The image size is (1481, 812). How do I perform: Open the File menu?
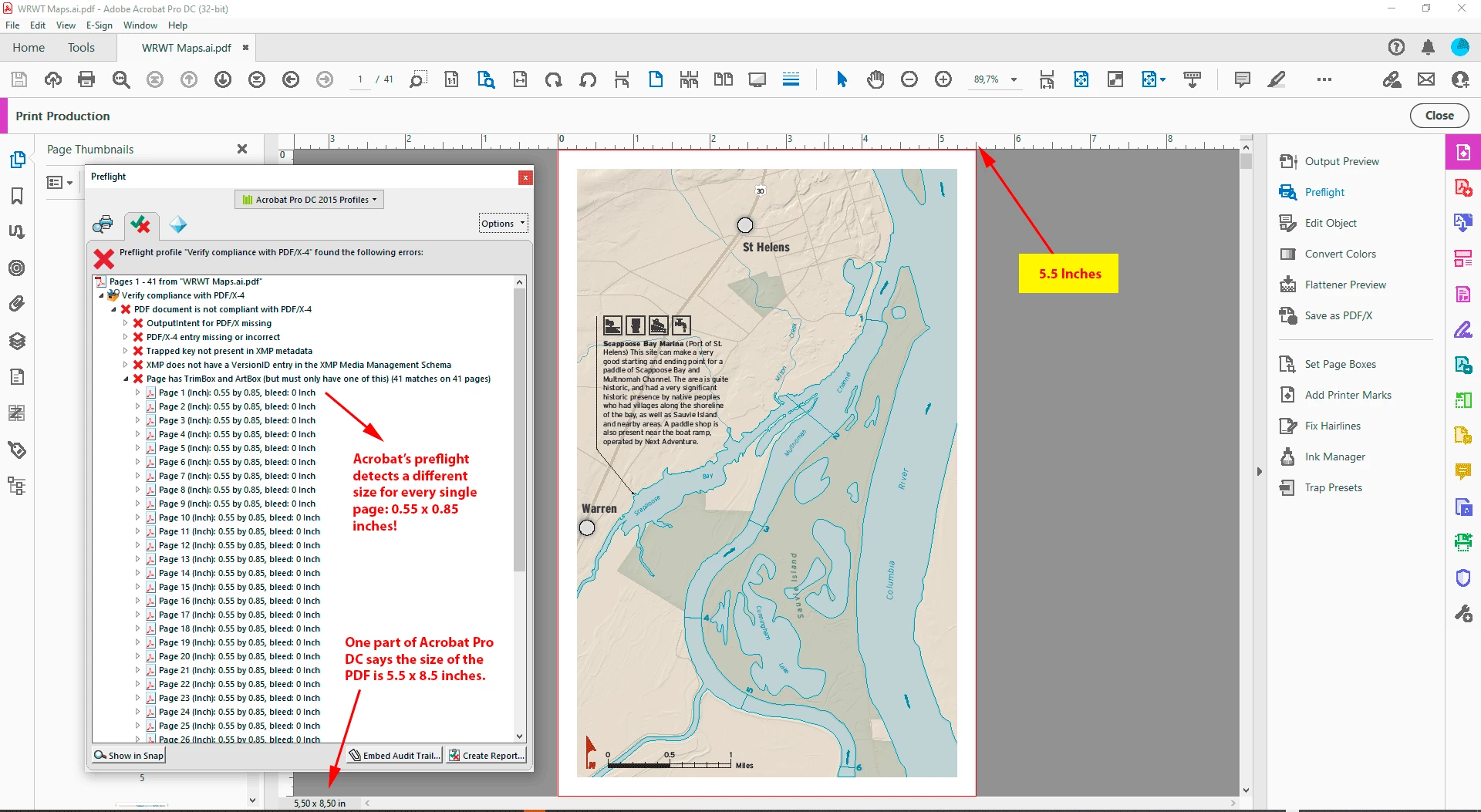tap(12, 25)
